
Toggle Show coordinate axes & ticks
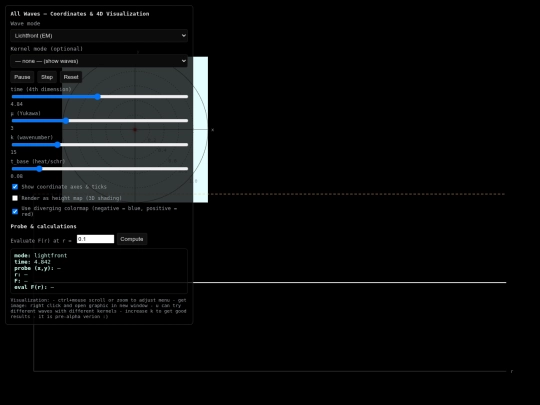click(15, 187)
